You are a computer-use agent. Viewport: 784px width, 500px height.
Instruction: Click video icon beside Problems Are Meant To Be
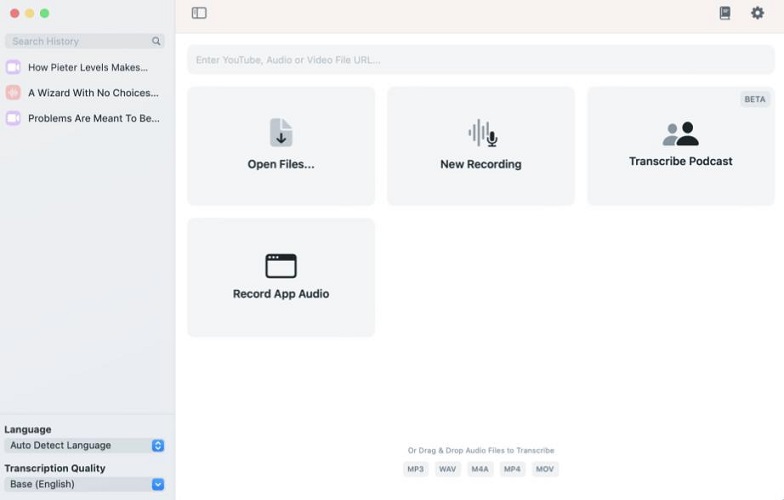pos(14,118)
